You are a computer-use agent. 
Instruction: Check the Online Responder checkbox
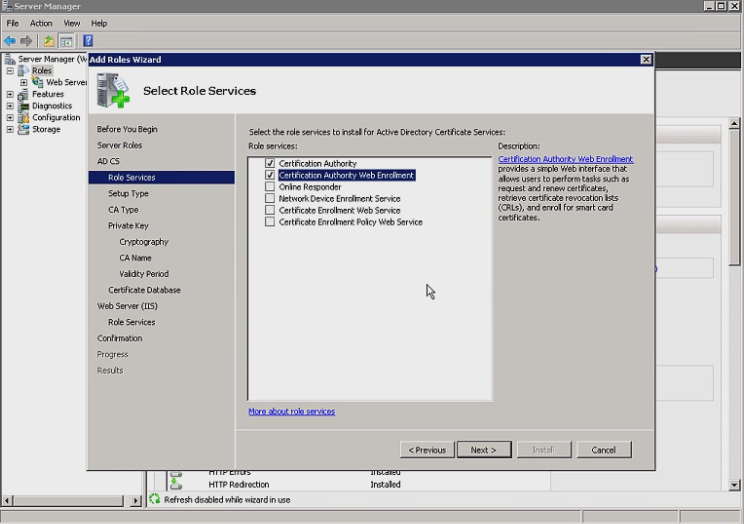tap(270, 187)
